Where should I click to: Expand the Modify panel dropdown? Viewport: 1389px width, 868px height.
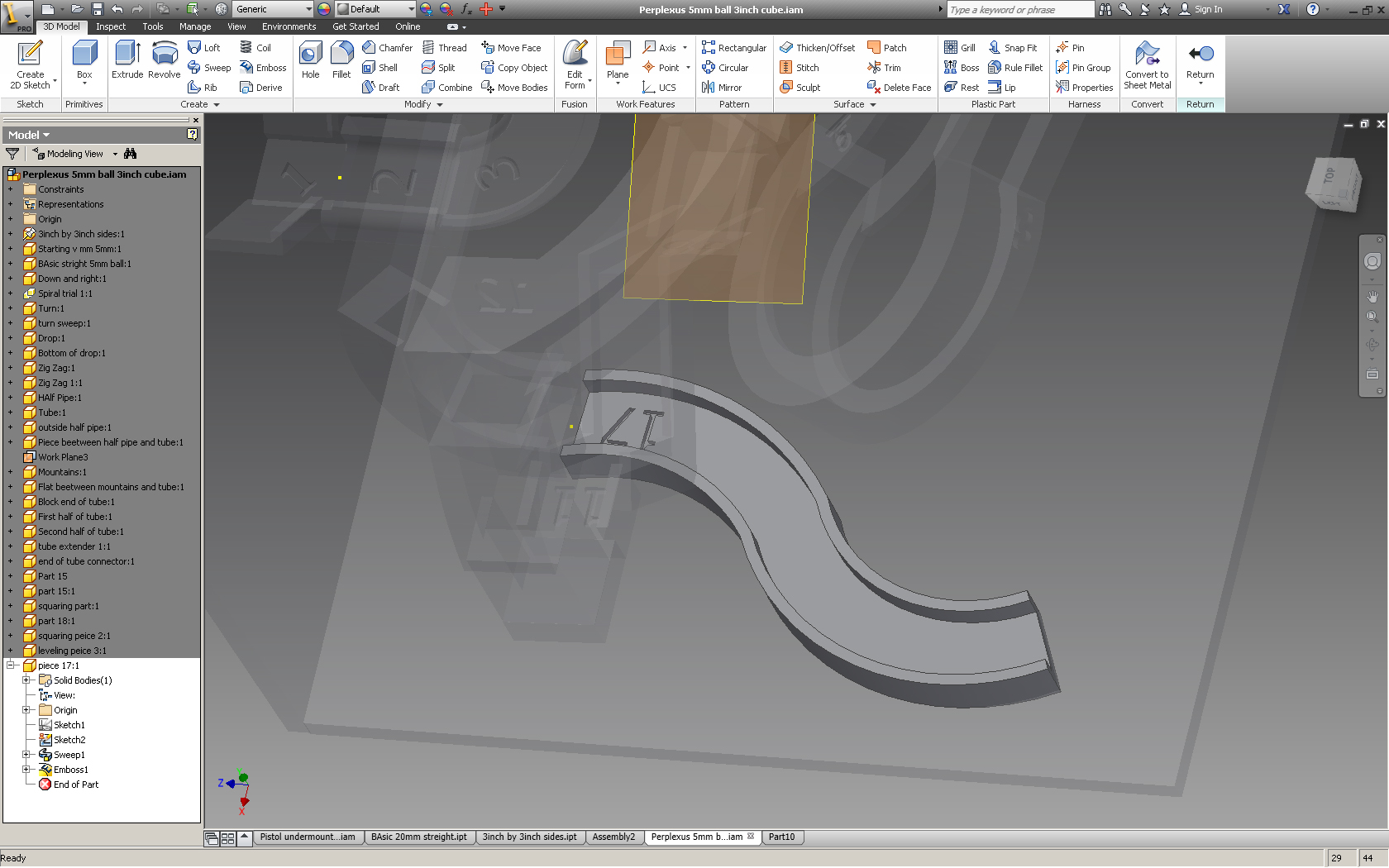tap(423, 105)
